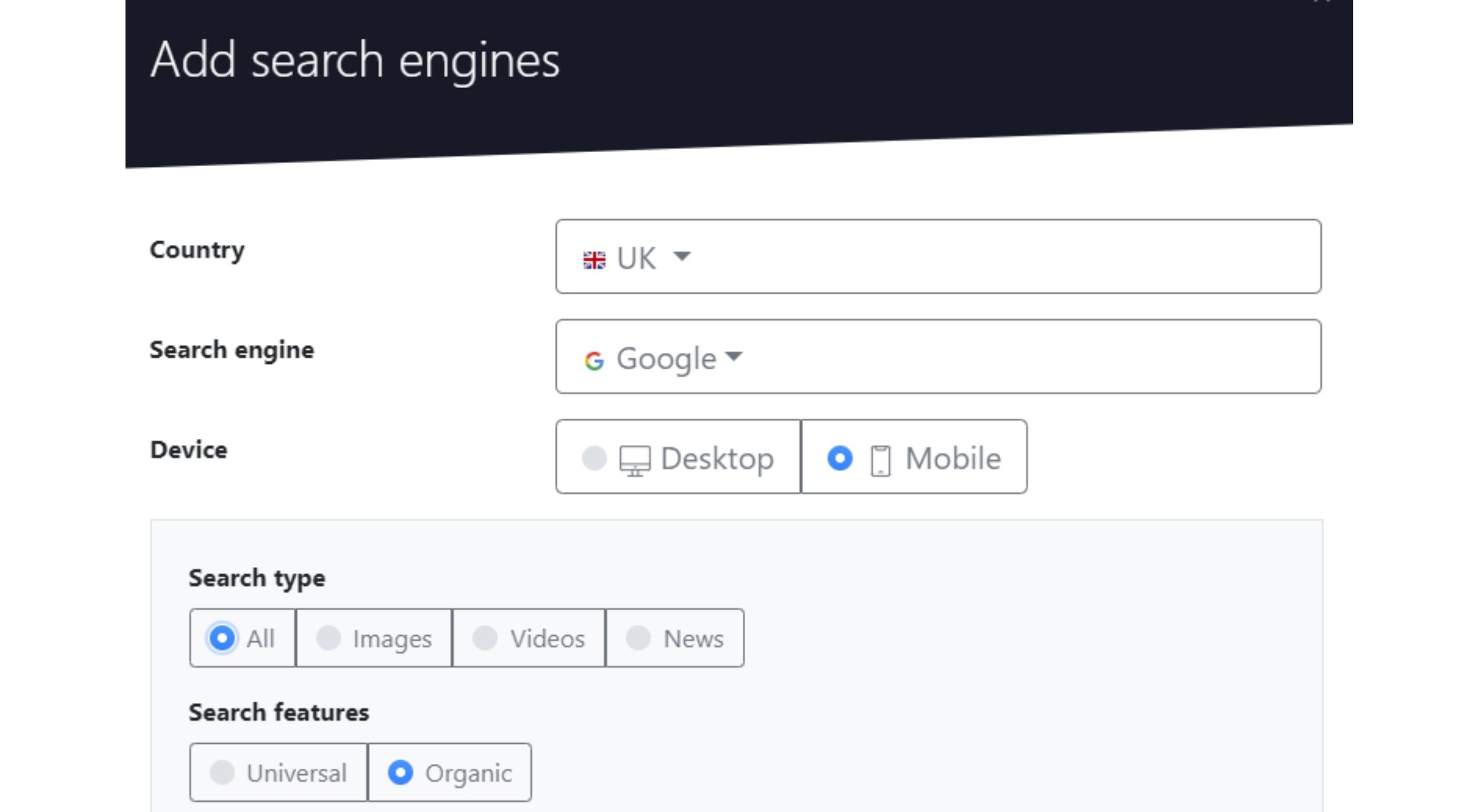Click the UK flag icon

click(x=594, y=260)
